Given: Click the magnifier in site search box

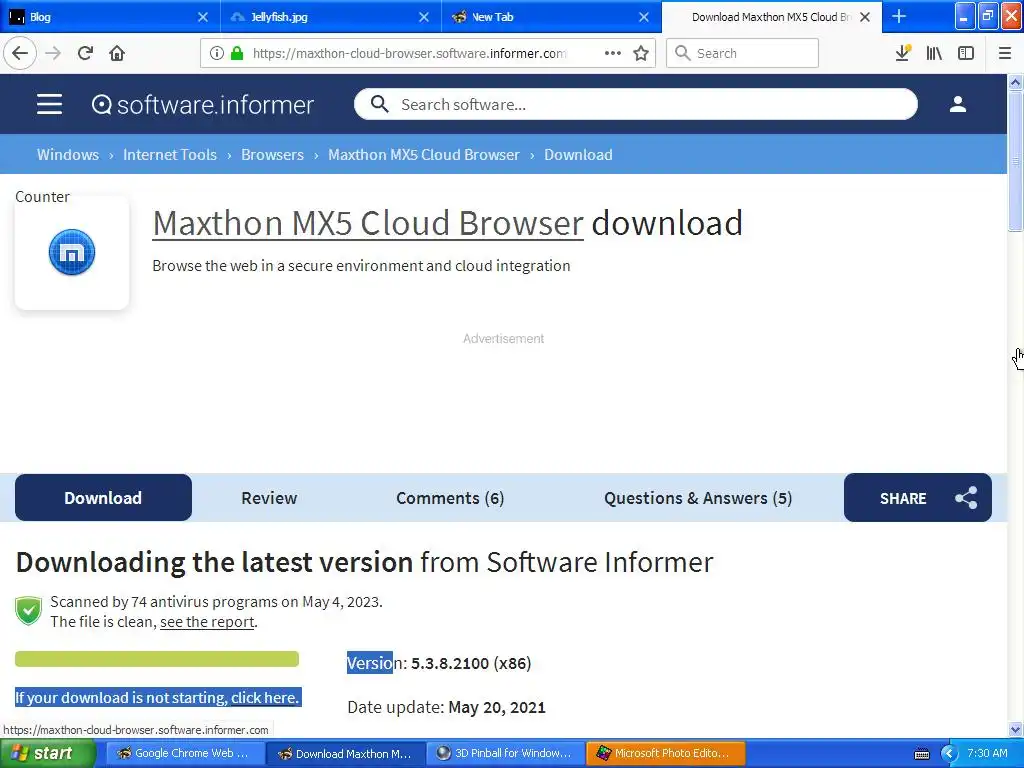Looking at the screenshot, I should [x=379, y=104].
